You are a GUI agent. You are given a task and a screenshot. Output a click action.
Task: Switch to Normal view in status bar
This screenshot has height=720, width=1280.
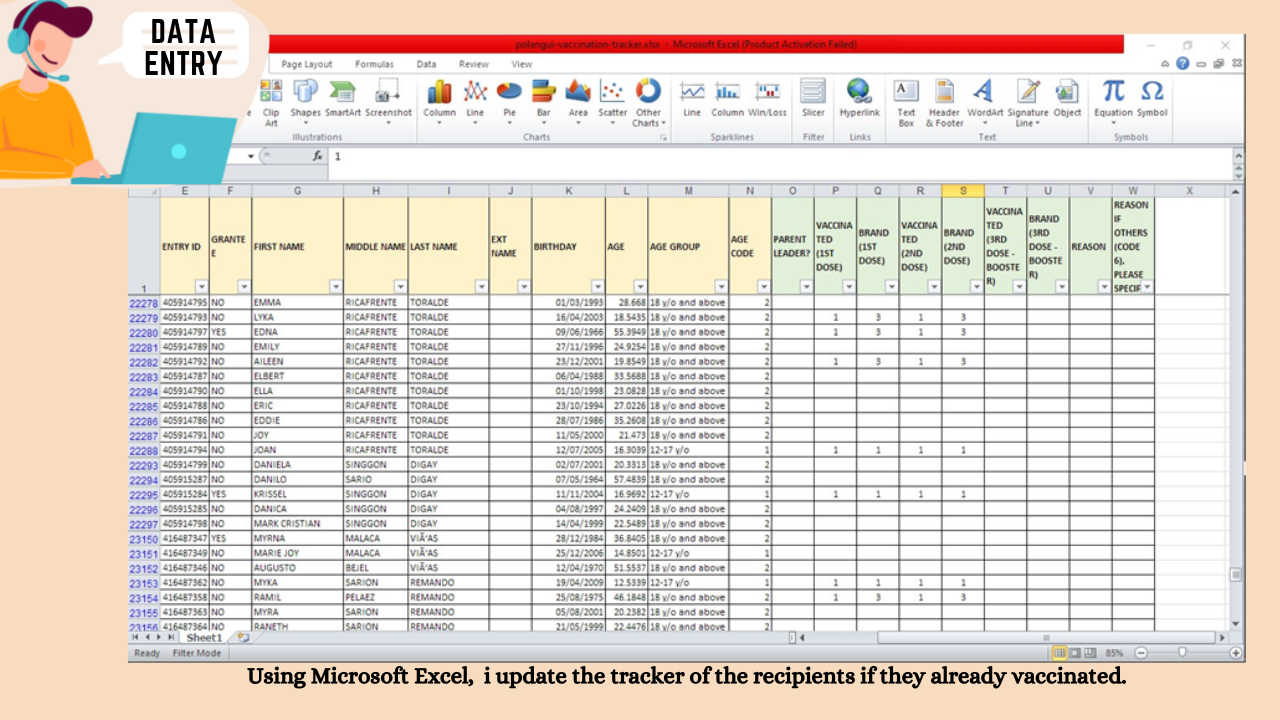pos(1059,653)
